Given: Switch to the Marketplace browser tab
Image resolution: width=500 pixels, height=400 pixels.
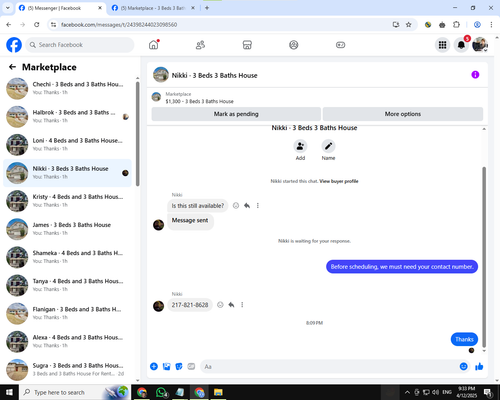Looking at the screenshot, I should (153, 8).
